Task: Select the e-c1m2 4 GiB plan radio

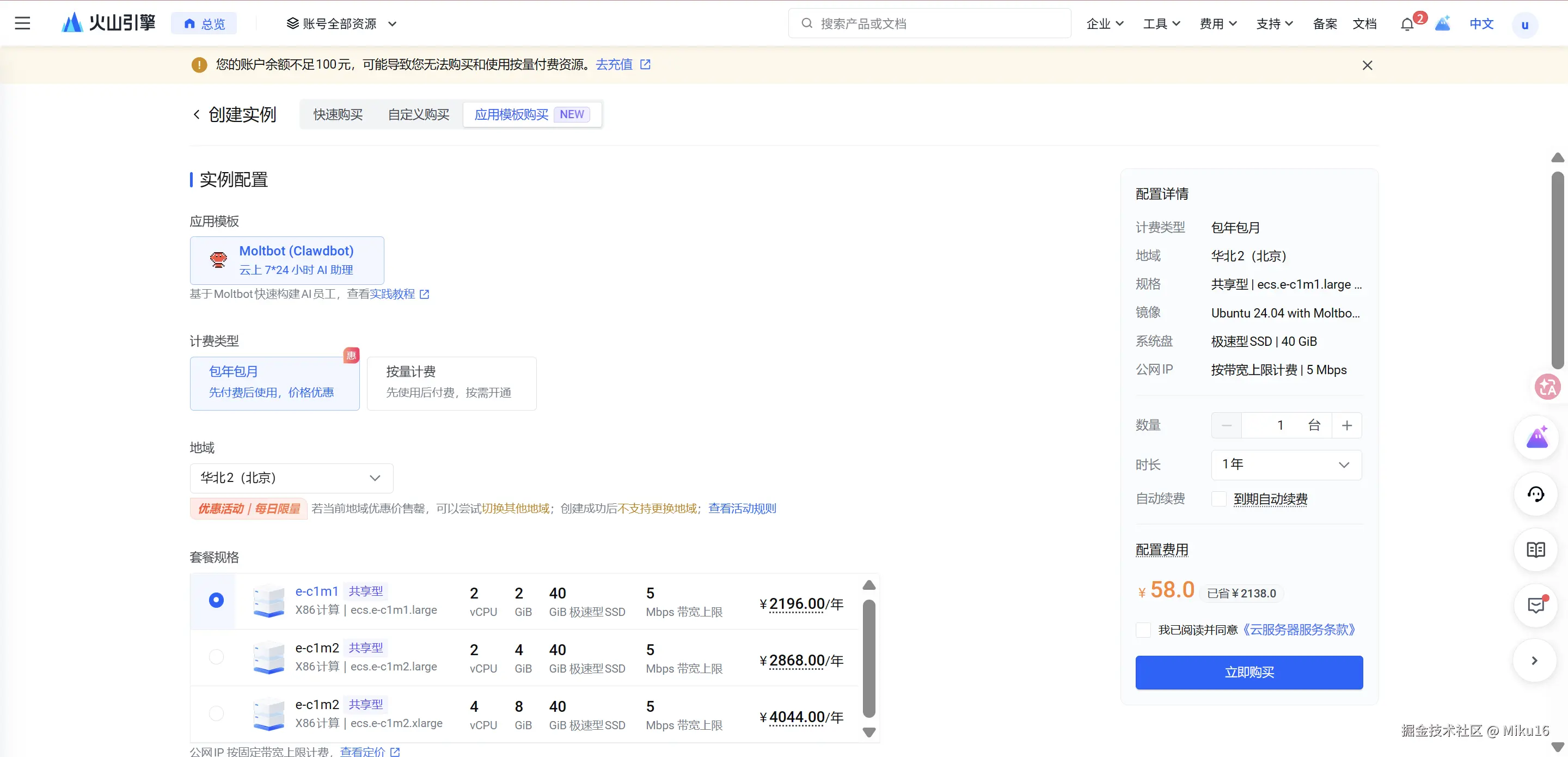Action: click(216, 656)
